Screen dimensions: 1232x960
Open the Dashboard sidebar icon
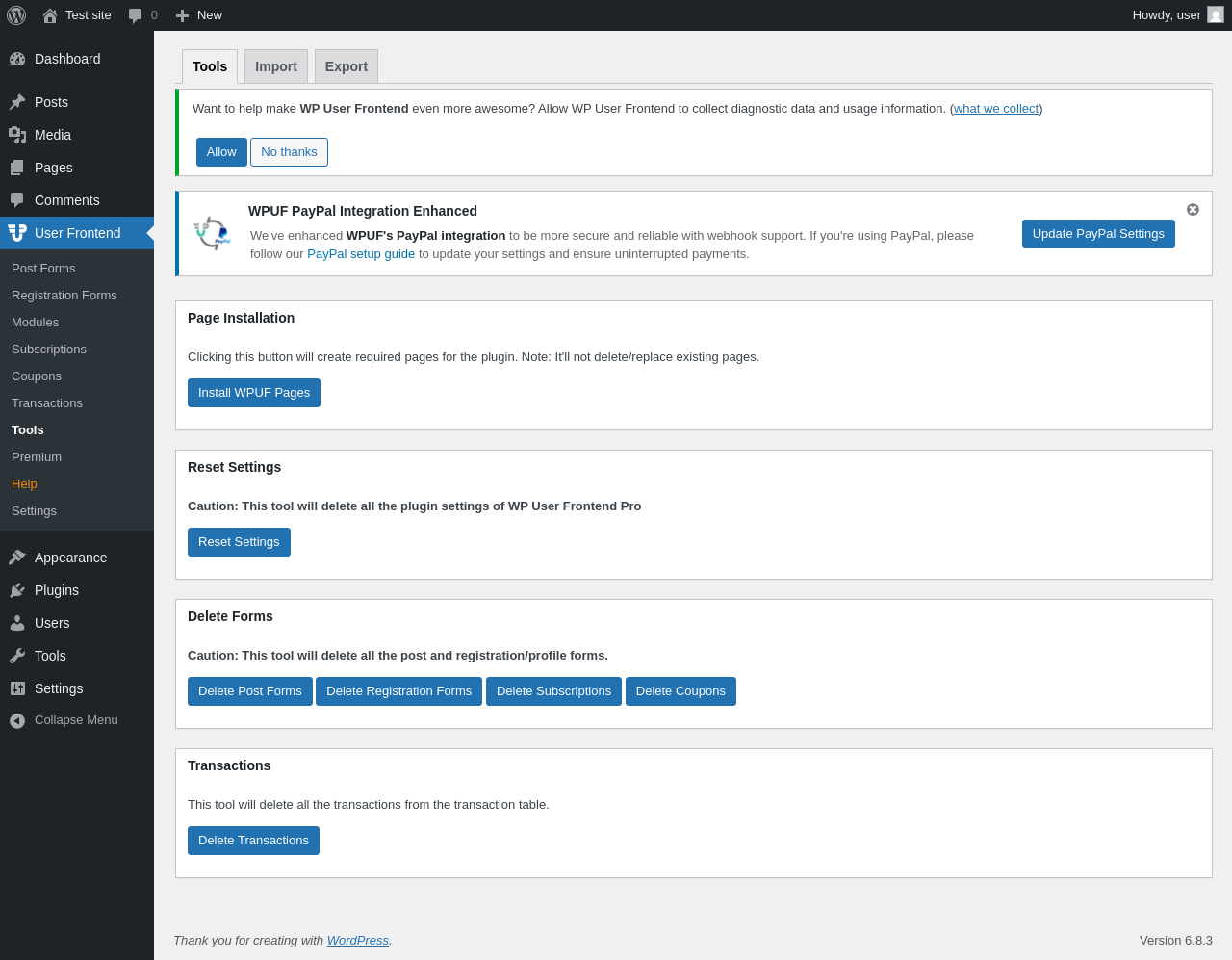click(17, 59)
